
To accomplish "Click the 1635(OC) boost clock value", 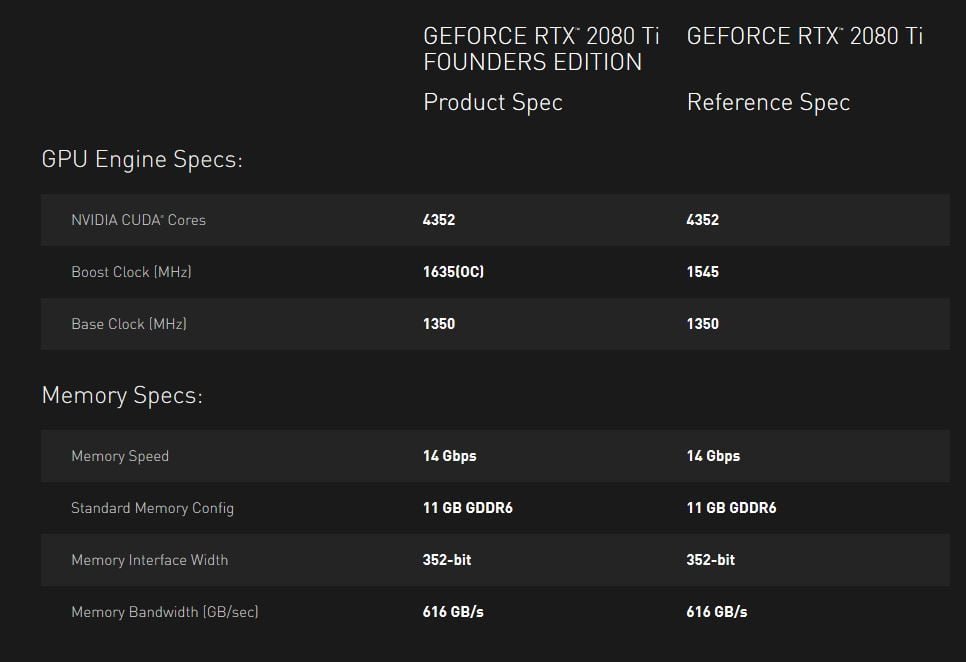I will click(453, 272).
